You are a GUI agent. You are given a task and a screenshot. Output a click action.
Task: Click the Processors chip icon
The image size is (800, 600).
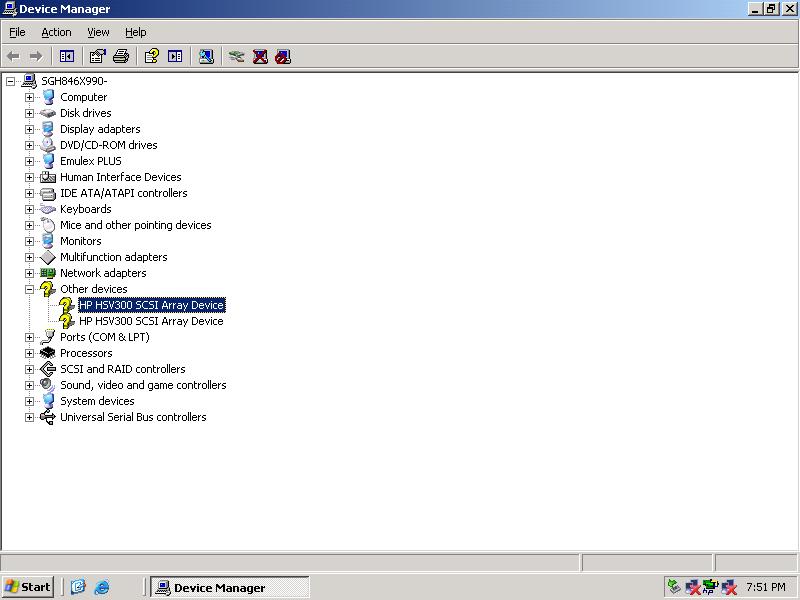[47, 353]
